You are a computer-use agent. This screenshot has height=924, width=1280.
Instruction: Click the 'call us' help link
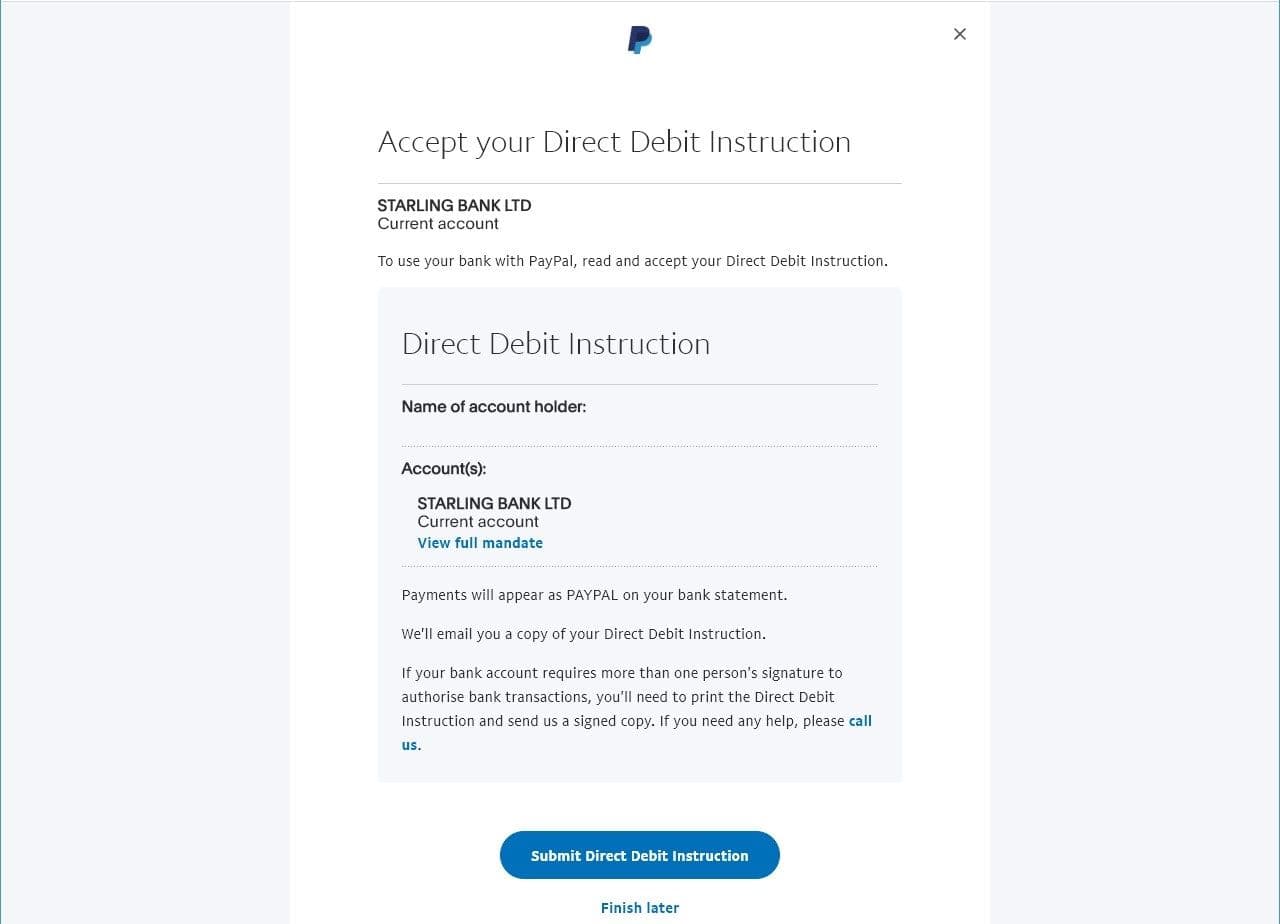click(x=860, y=721)
